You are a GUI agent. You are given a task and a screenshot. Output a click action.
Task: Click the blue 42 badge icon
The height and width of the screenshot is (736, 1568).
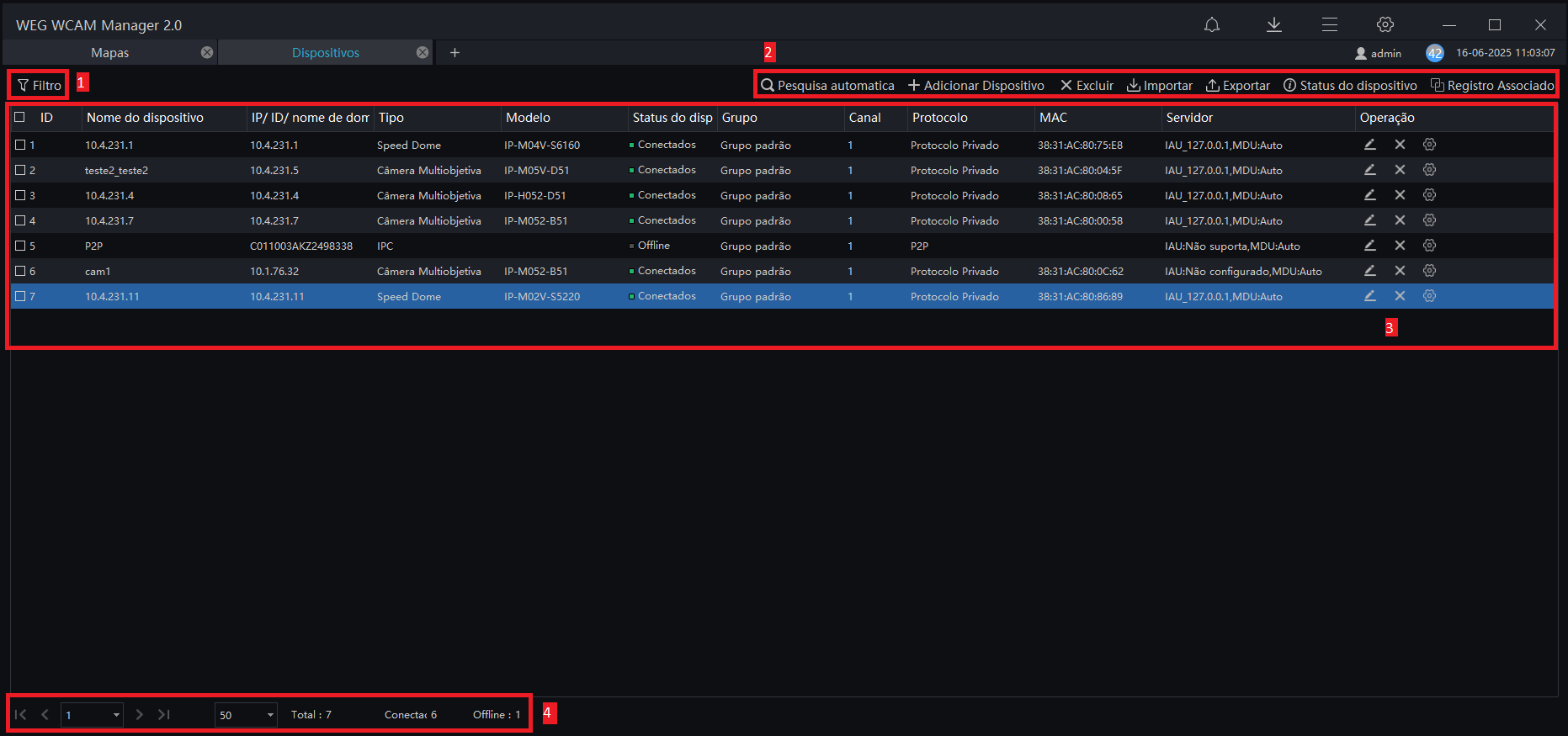pos(1435,53)
